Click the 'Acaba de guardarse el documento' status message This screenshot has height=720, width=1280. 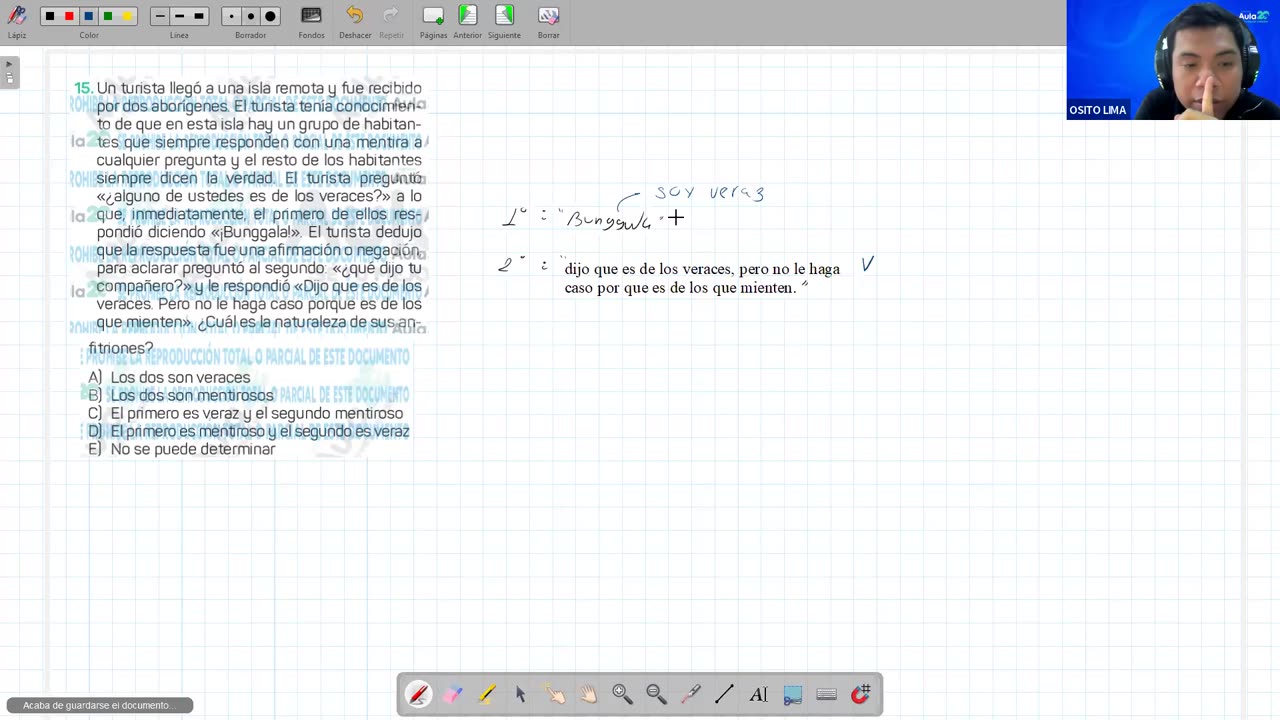tap(98, 705)
